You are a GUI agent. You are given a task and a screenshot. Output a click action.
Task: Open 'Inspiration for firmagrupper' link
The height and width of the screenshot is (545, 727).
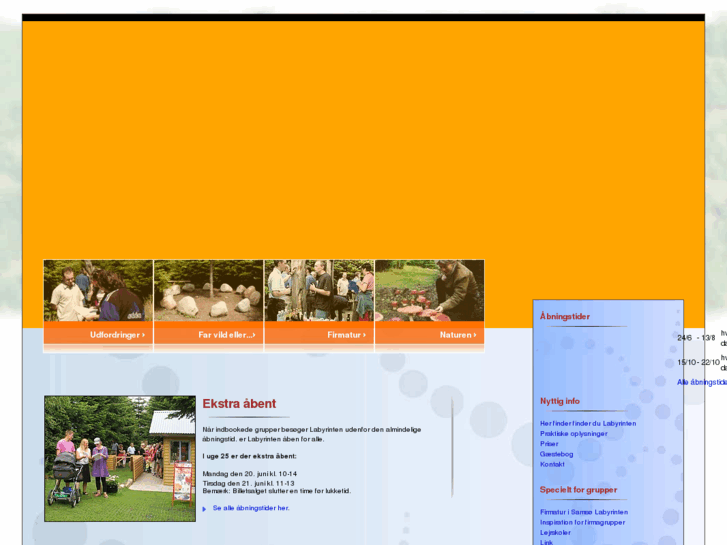pyautogui.click(x=582, y=522)
